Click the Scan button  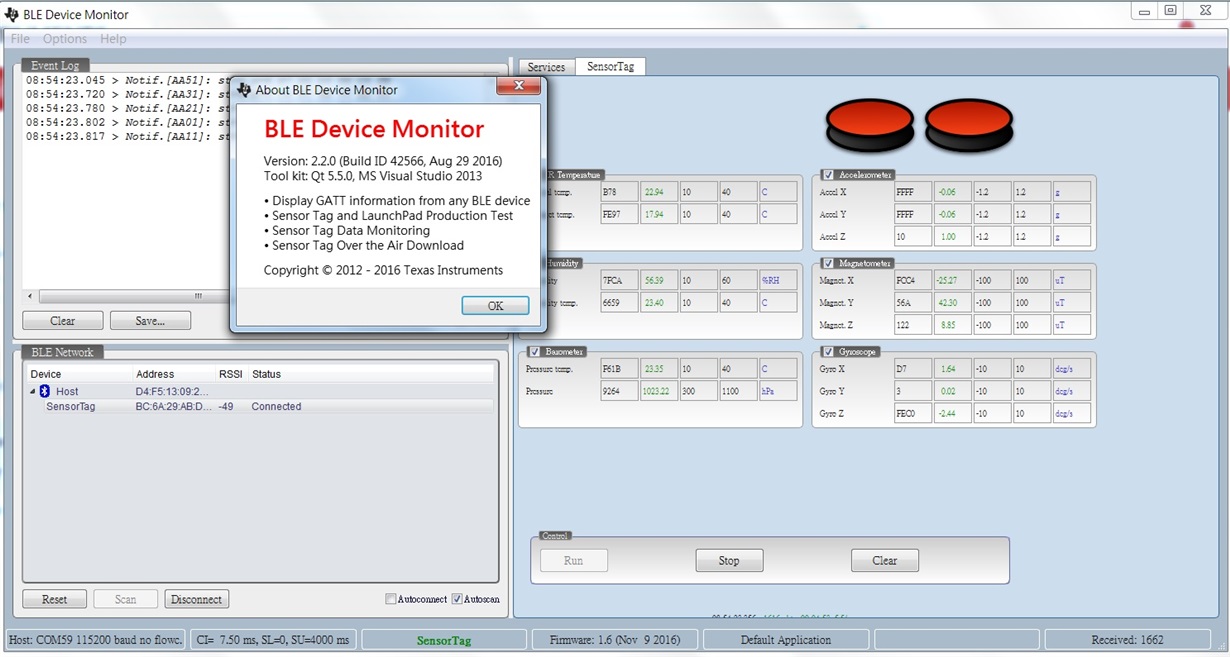click(125, 599)
